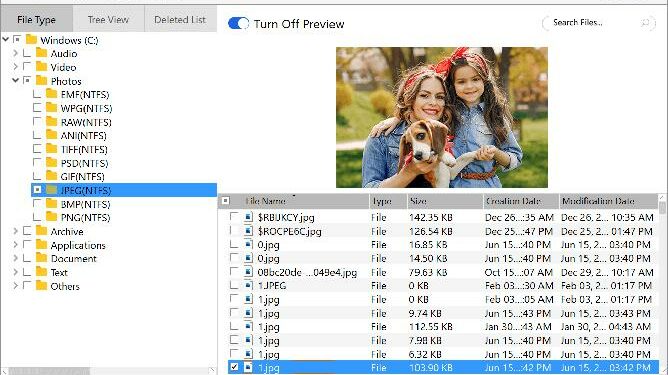
Task: Sort by Creation Date column header
Action: click(x=521, y=201)
